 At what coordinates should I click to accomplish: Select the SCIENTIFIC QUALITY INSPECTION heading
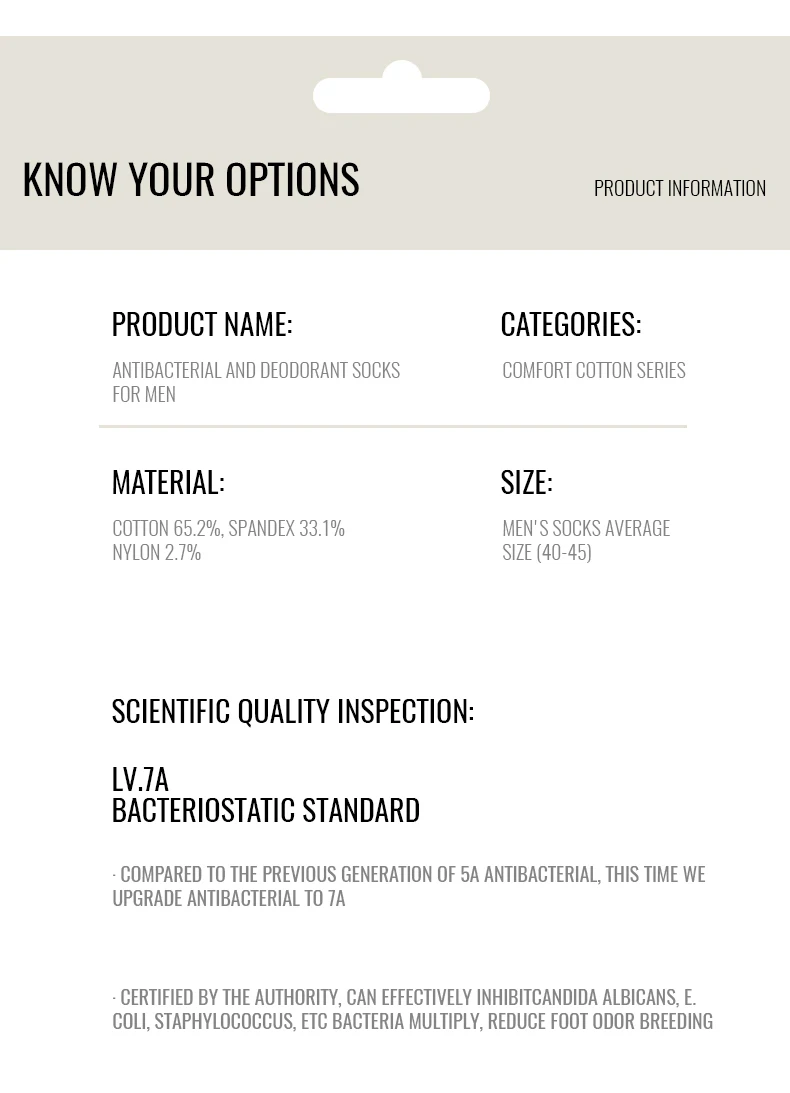(x=293, y=711)
